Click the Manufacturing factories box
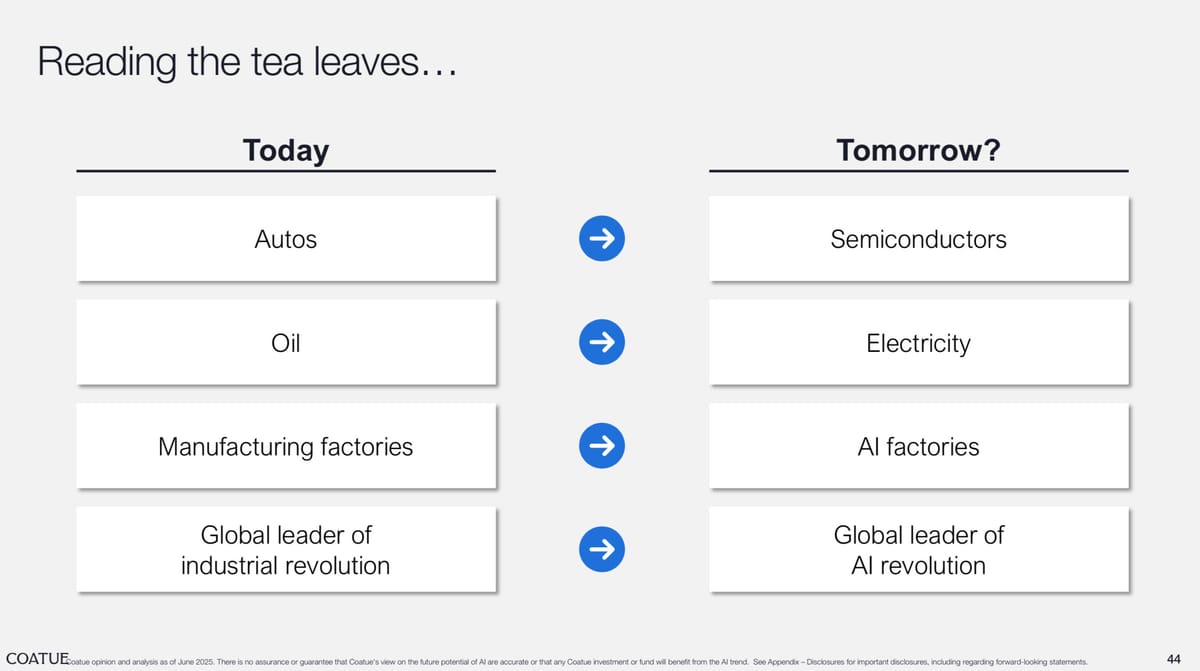The image size is (1200, 671). coord(286,446)
